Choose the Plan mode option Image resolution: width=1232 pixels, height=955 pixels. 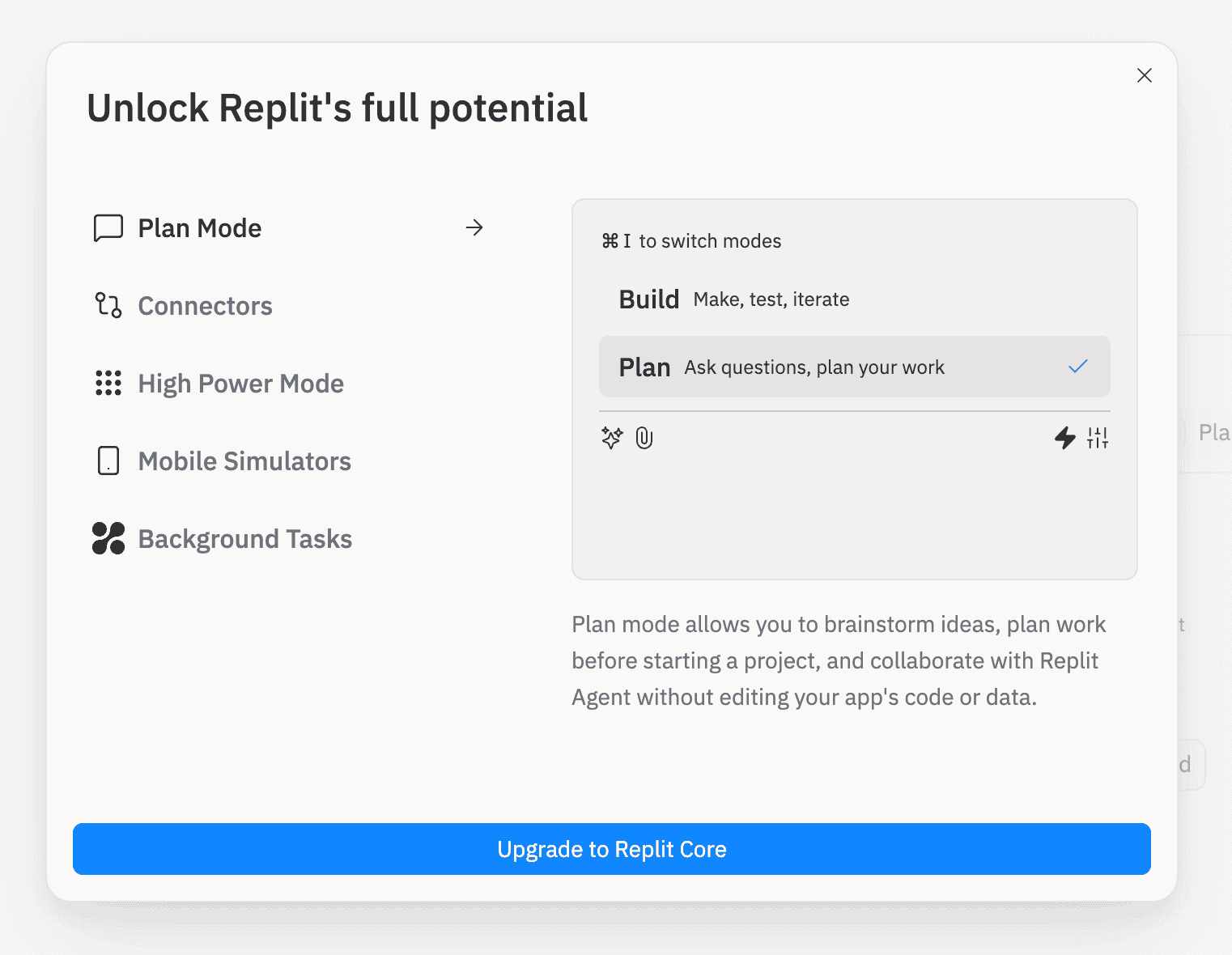pos(855,367)
